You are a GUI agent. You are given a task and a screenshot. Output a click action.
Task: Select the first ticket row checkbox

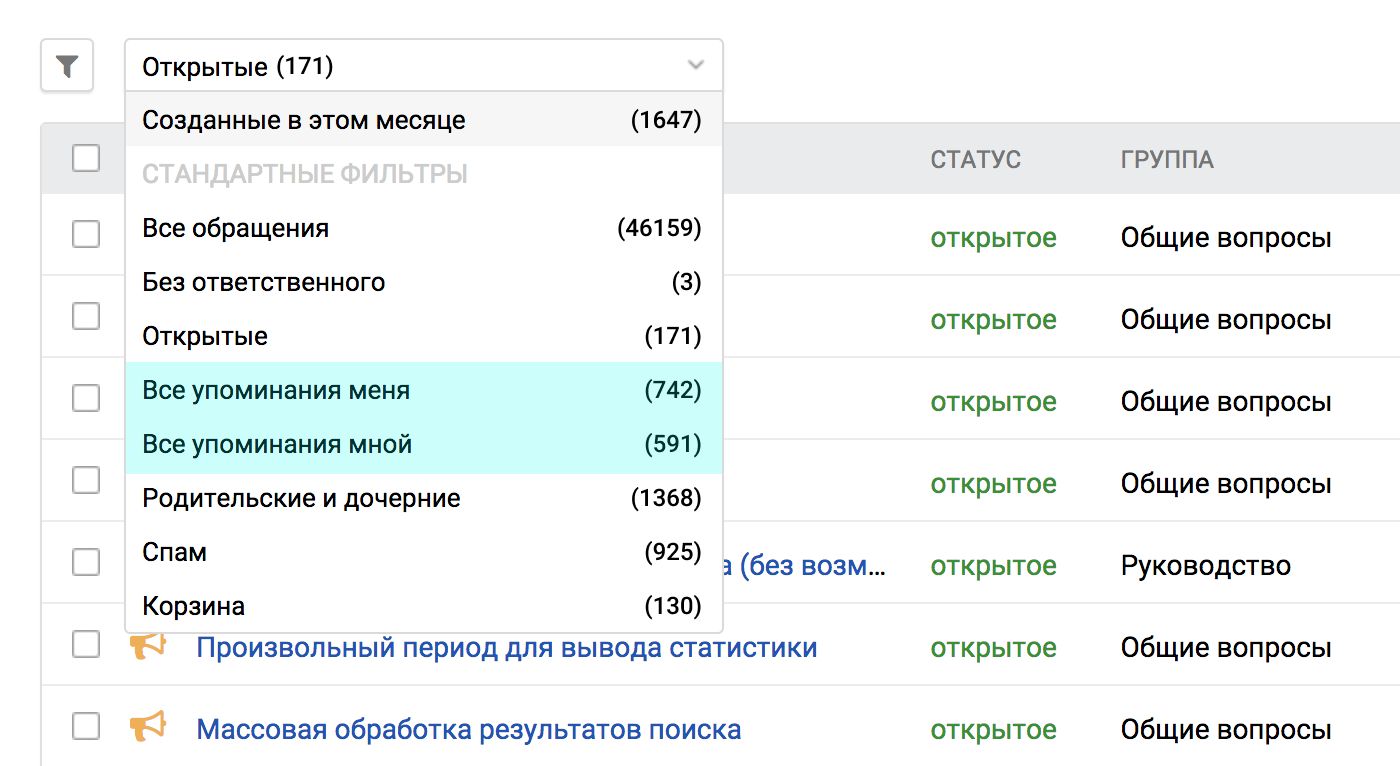pos(86,234)
